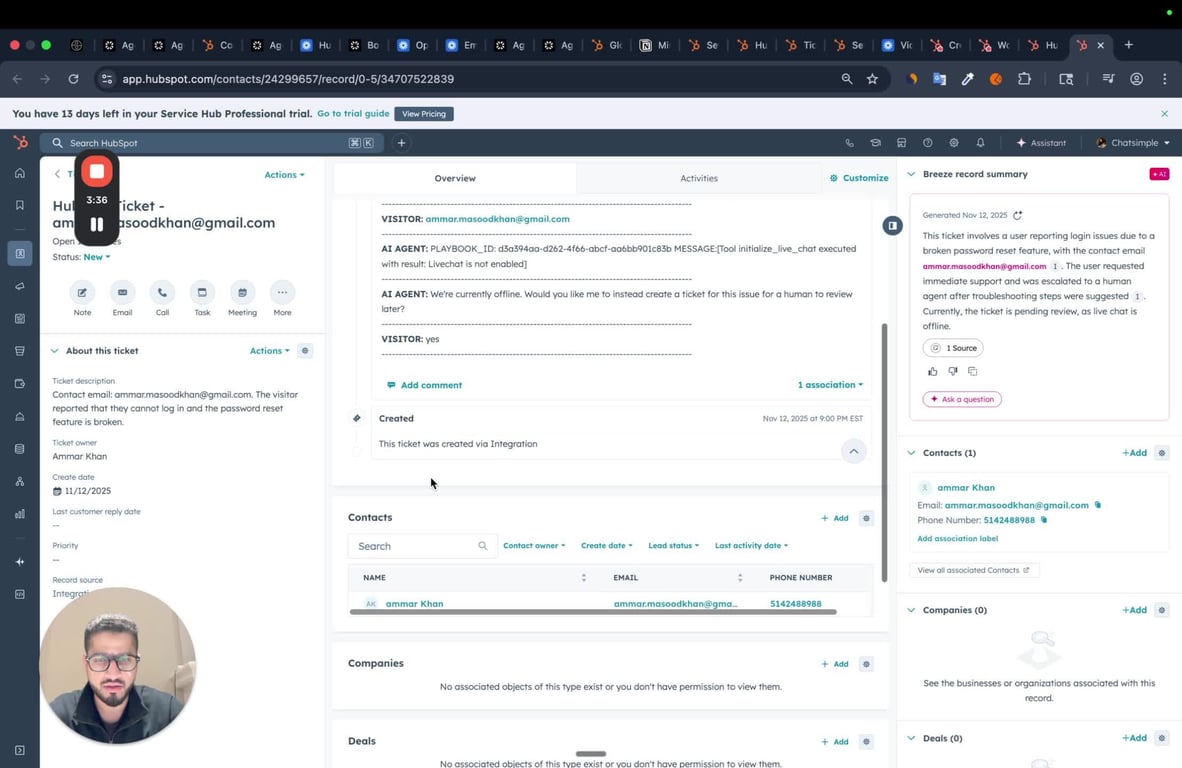The height and width of the screenshot is (768, 1182).
Task: Pause the screen recording
Action: (96, 224)
